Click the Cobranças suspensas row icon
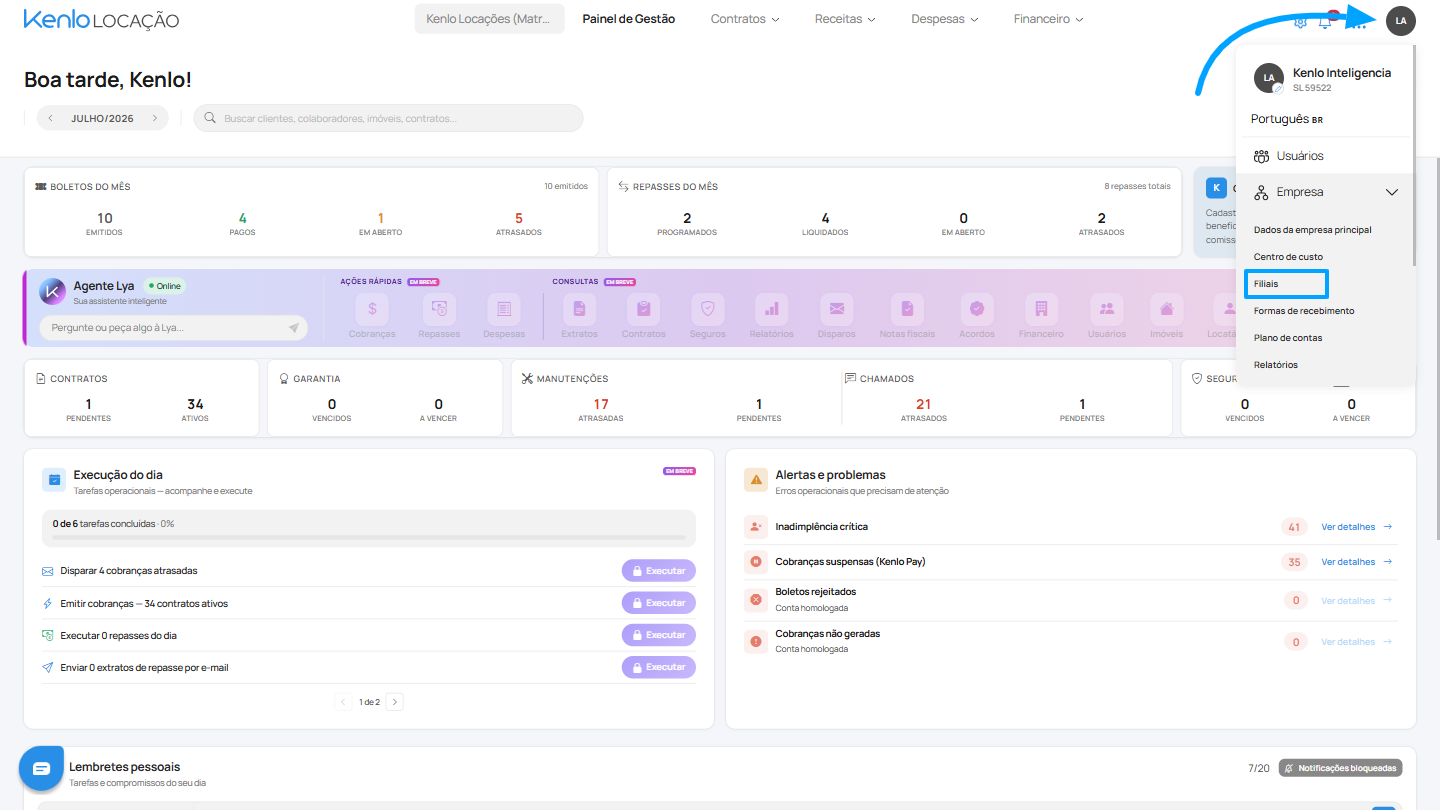 click(755, 562)
